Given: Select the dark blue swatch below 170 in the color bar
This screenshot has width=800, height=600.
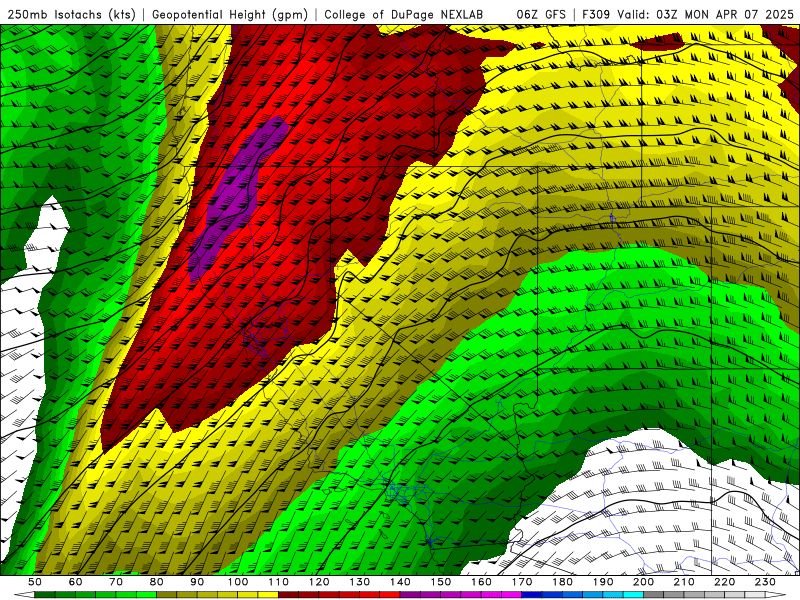Looking at the screenshot, I should (x=532, y=595).
